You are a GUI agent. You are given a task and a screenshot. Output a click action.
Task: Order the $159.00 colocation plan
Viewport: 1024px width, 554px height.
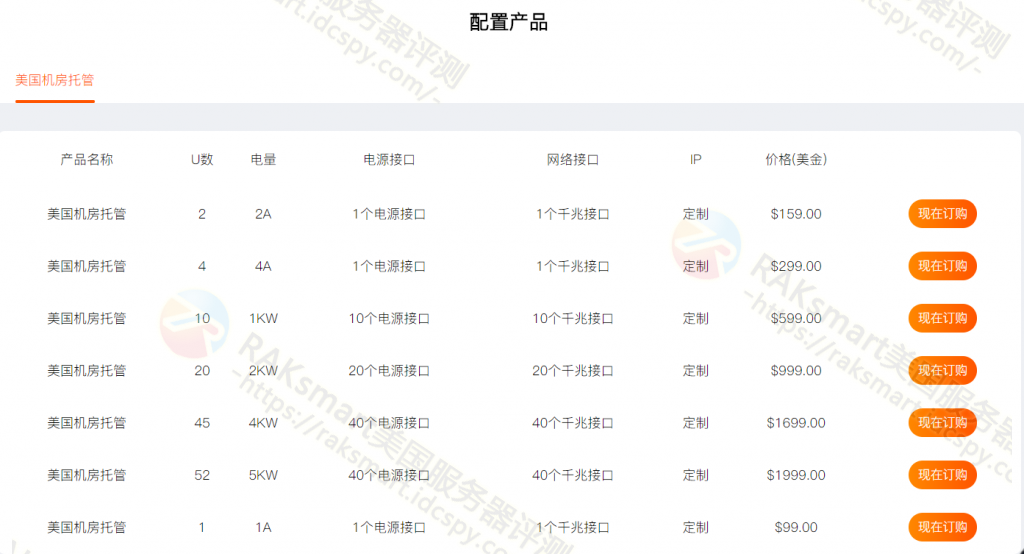(x=942, y=214)
